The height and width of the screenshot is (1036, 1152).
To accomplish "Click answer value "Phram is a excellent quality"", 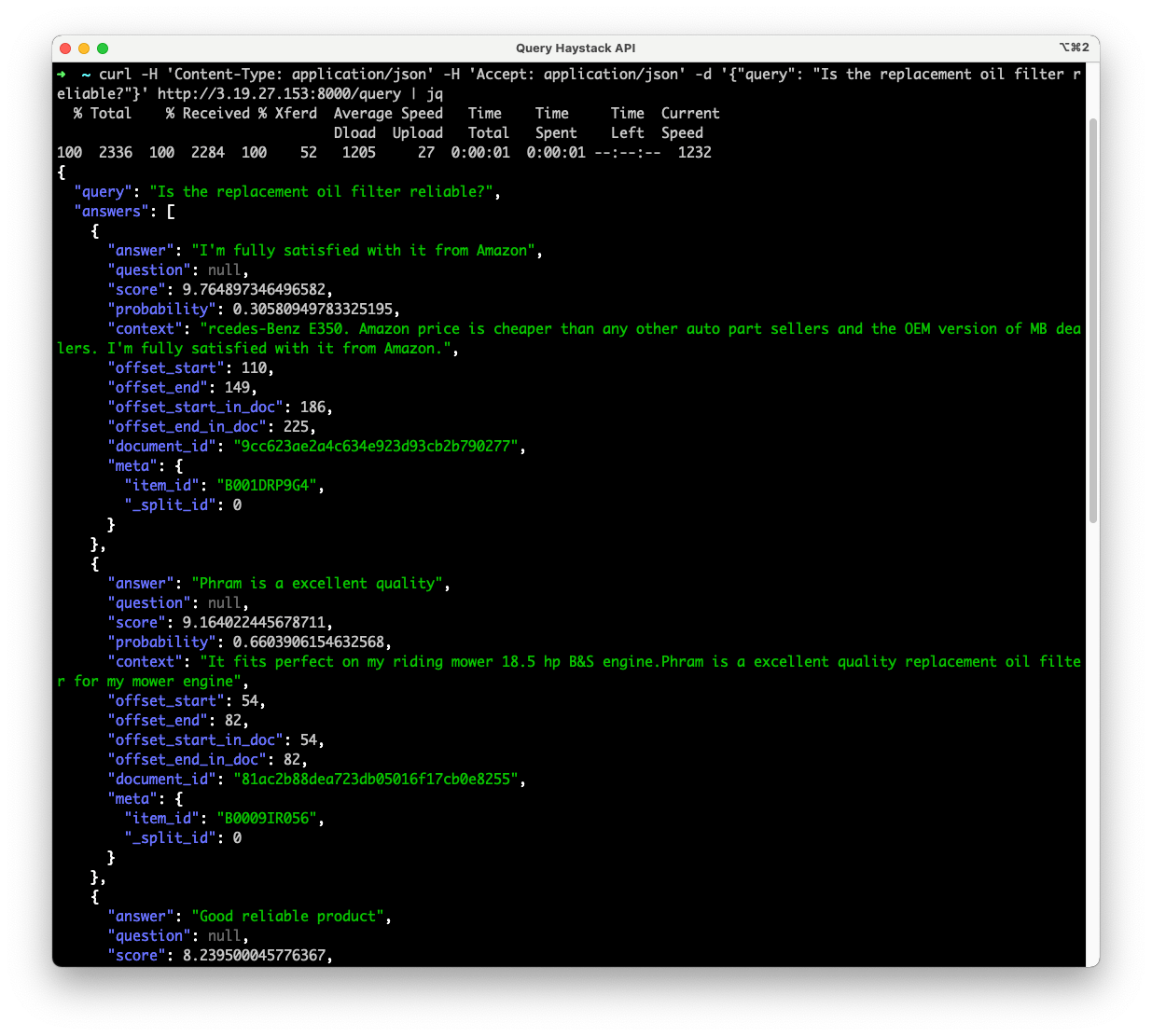I will click(x=317, y=584).
